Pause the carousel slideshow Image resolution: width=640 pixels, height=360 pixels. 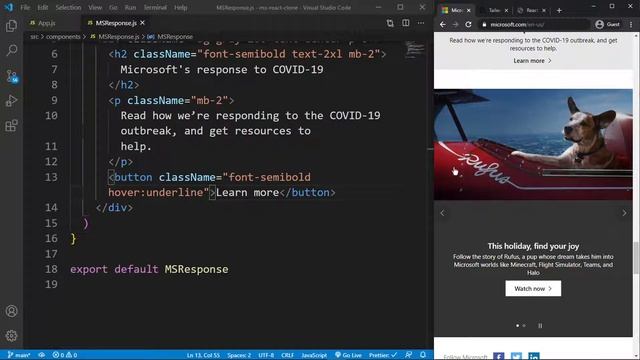click(x=540, y=326)
